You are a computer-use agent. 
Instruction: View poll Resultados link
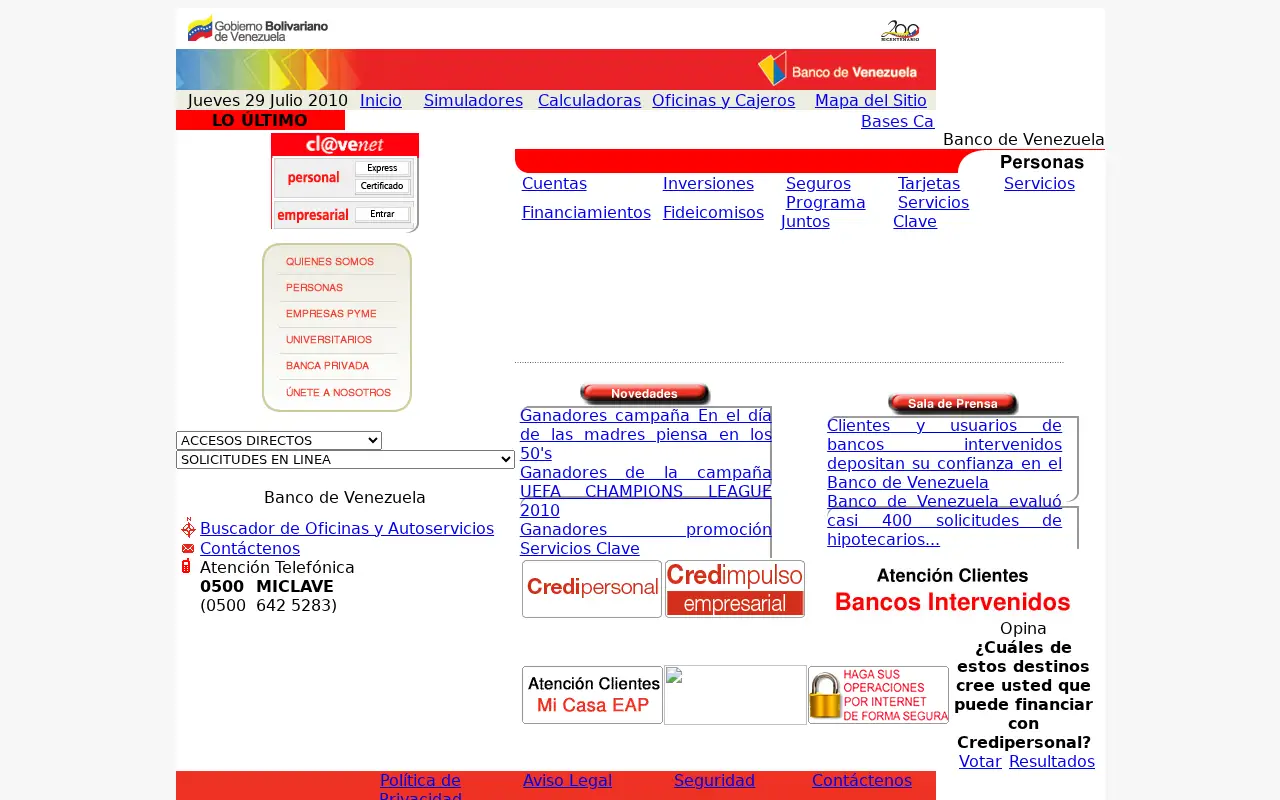tap(1052, 761)
